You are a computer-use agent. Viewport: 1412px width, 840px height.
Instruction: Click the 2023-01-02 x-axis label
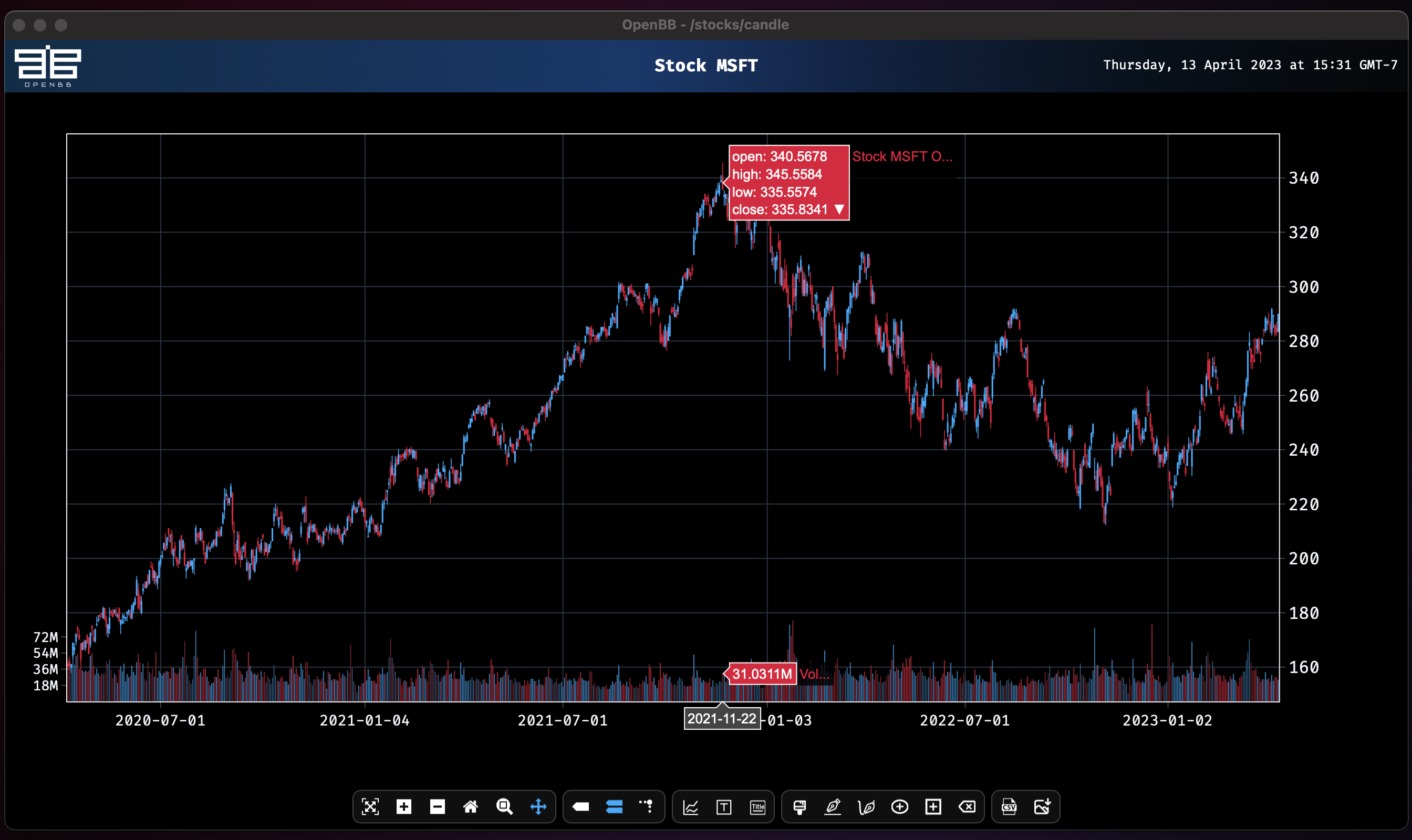(1167, 720)
